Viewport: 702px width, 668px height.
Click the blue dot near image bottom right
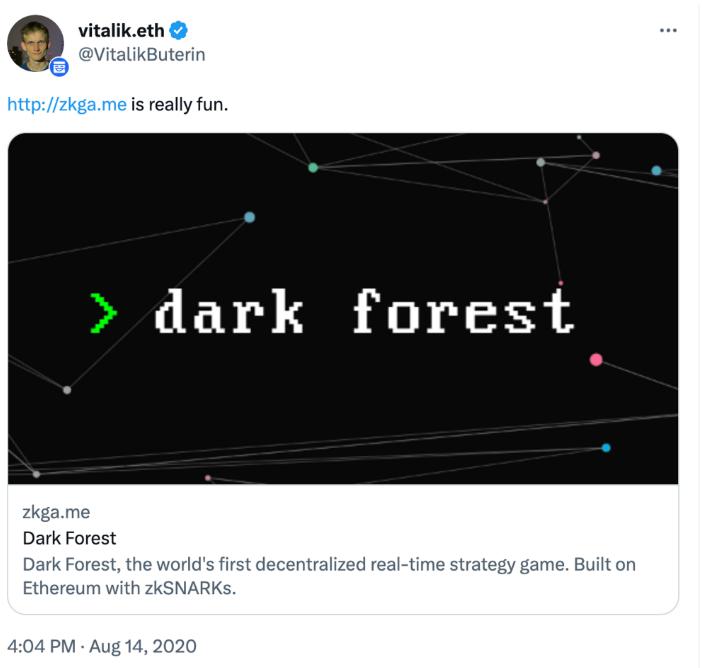click(606, 447)
